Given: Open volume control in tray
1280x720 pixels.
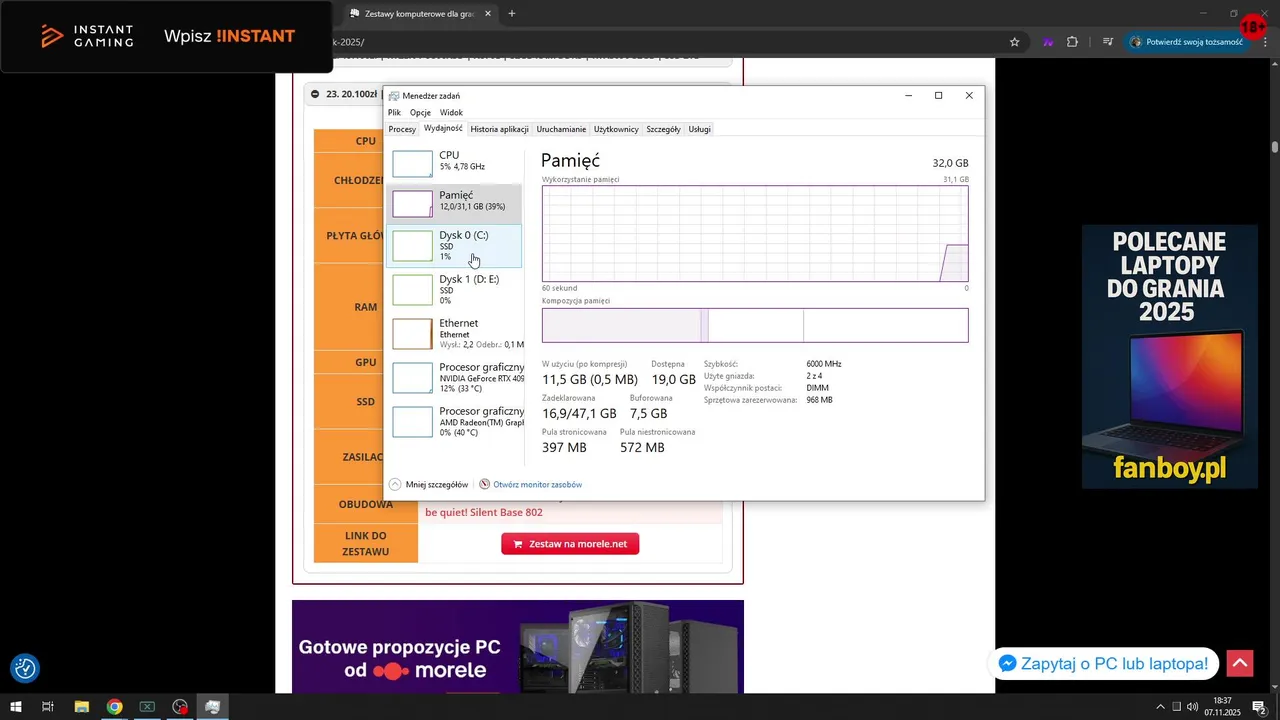Looking at the screenshot, I should point(1192,707).
